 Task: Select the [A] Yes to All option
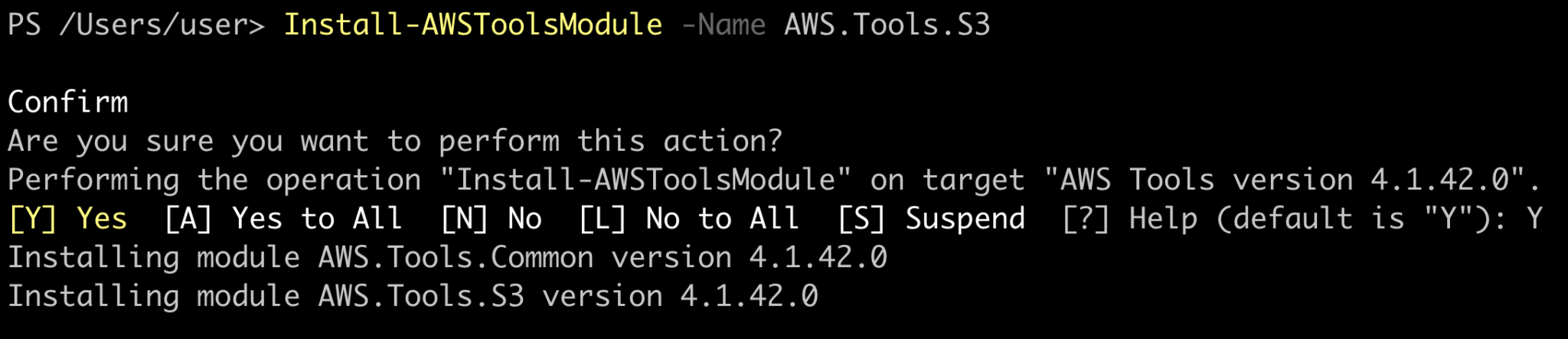(x=283, y=220)
